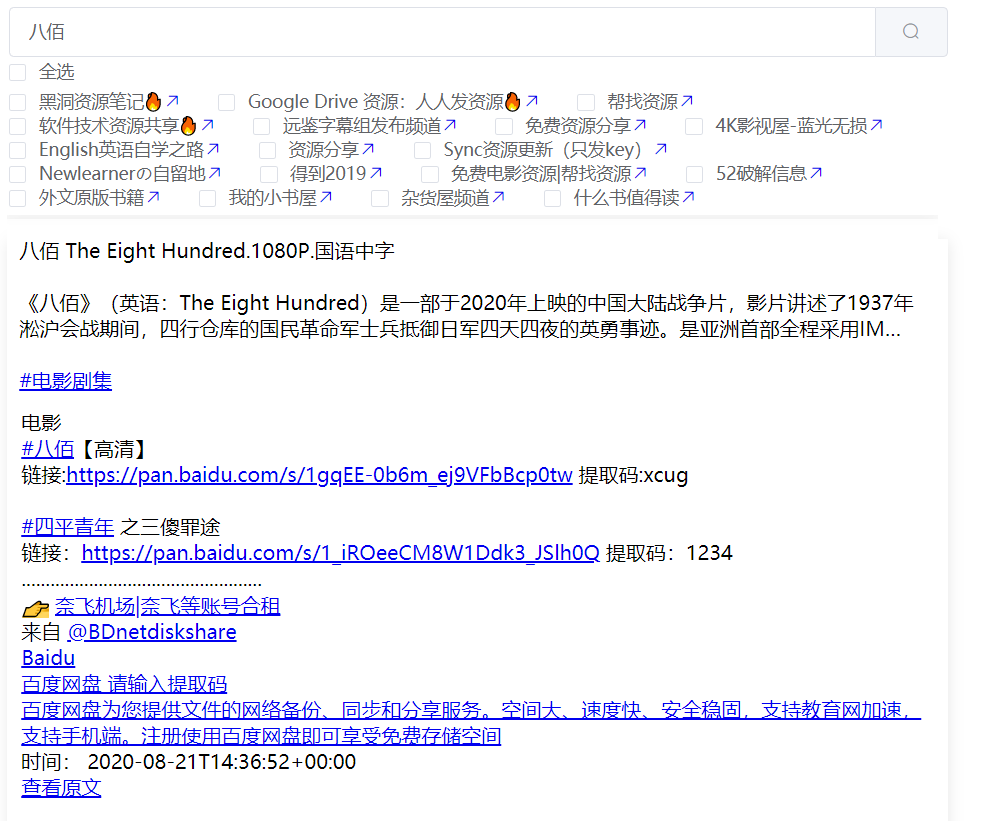Open external arrow next to 得到2019
This screenshot has height=821, width=990.
376,173
